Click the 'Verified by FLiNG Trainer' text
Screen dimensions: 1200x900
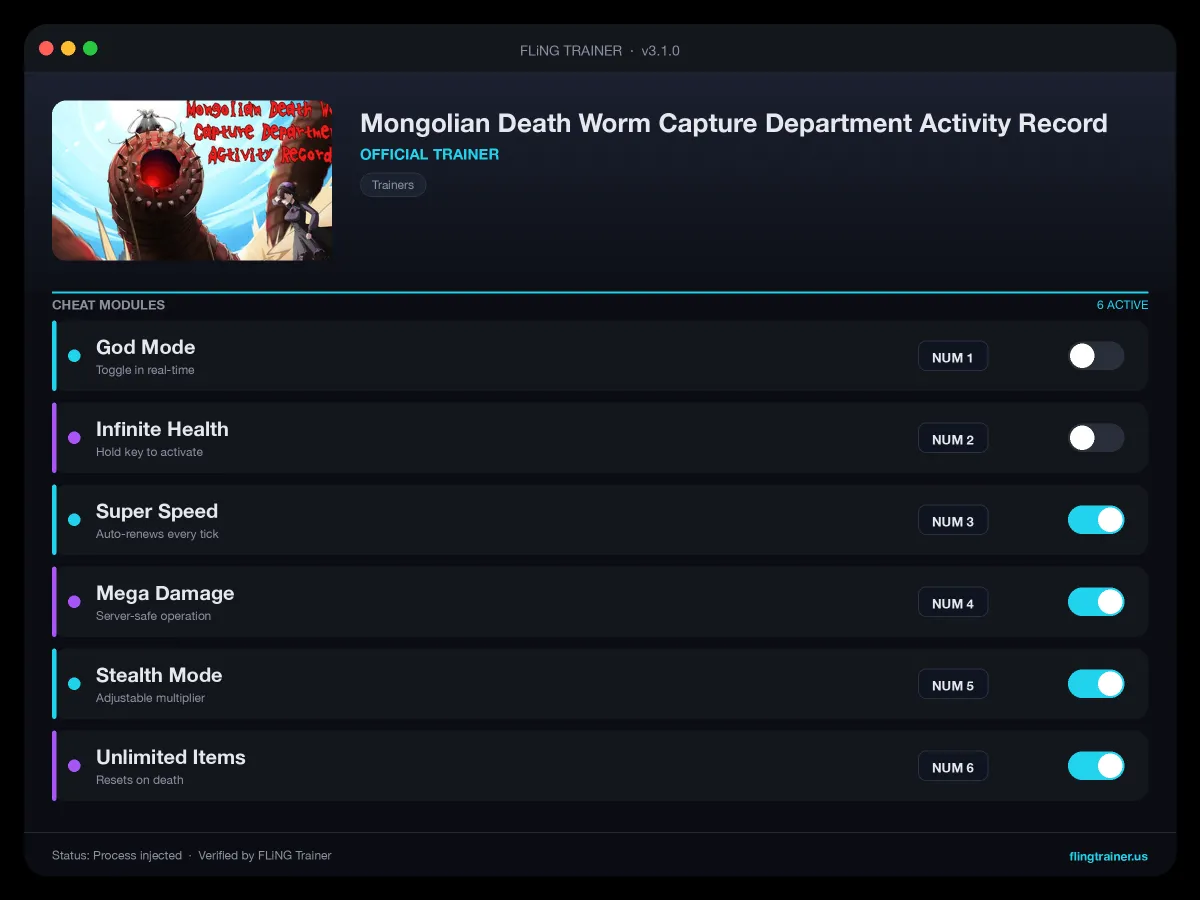pos(264,856)
